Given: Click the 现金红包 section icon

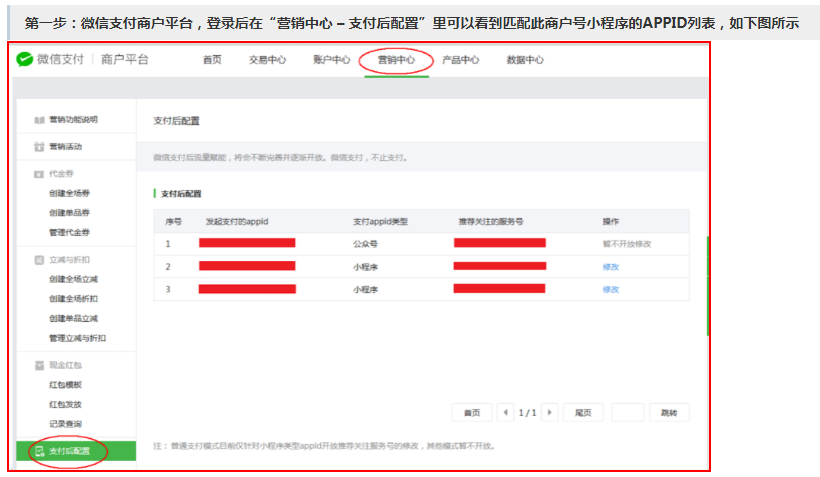Looking at the screenshot, I should coord(39,366).
